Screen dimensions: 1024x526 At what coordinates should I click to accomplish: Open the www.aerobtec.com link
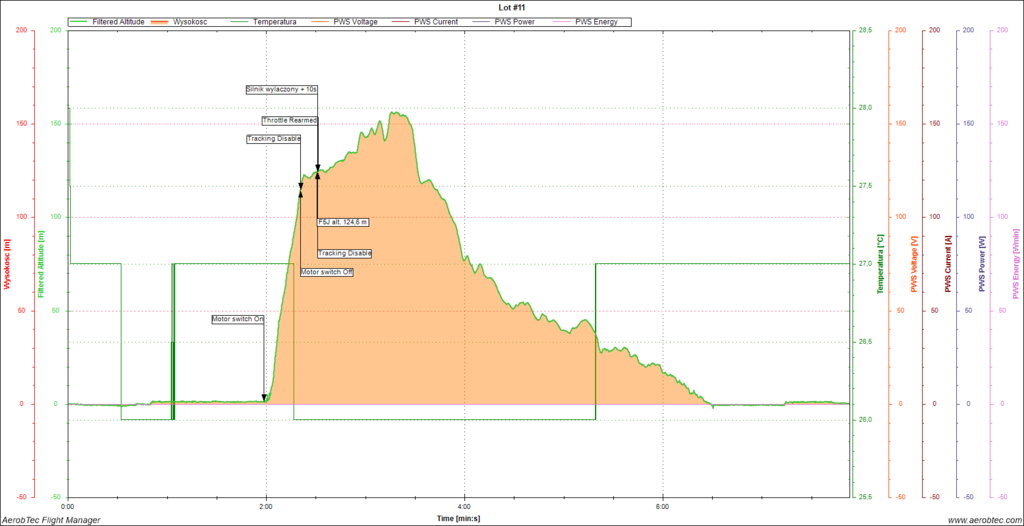982,519
